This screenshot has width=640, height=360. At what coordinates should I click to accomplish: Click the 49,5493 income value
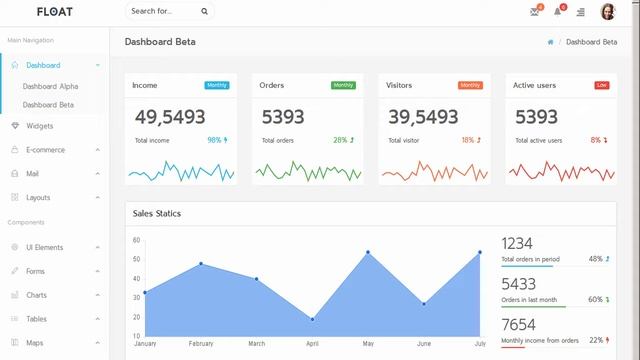coord(170,117)
